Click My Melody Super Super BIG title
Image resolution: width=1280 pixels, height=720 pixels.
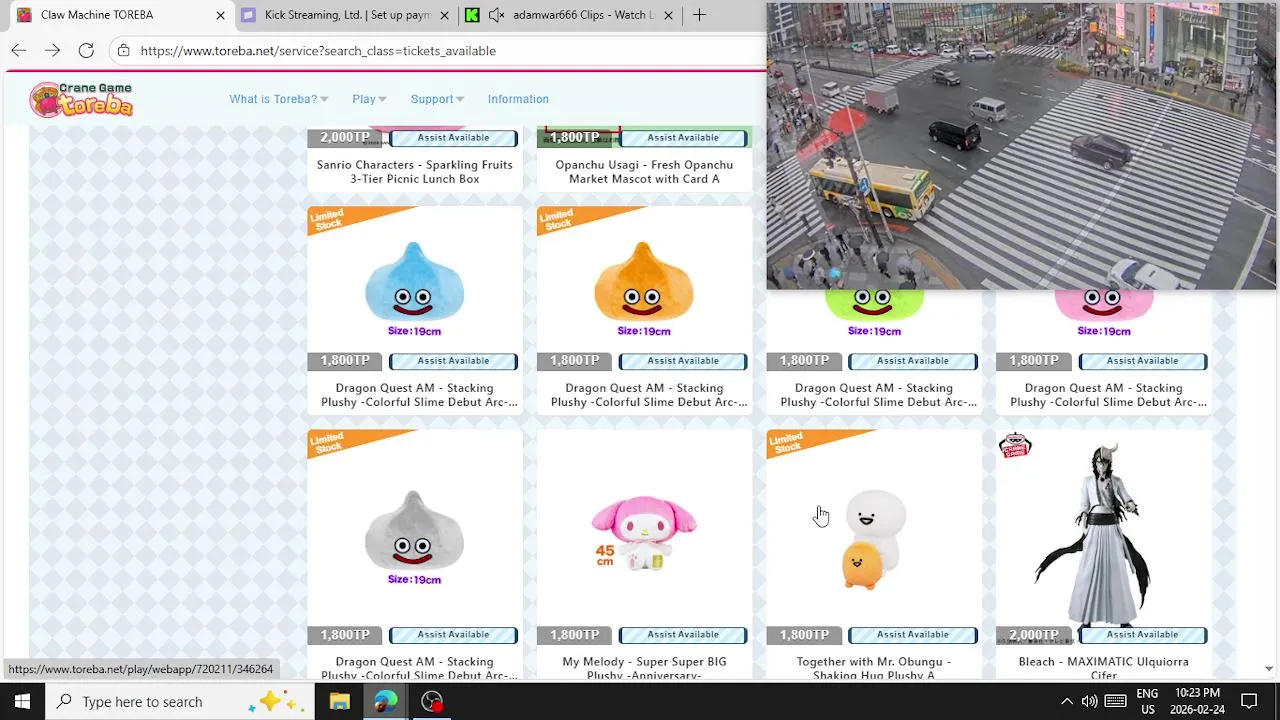(644, 668)
